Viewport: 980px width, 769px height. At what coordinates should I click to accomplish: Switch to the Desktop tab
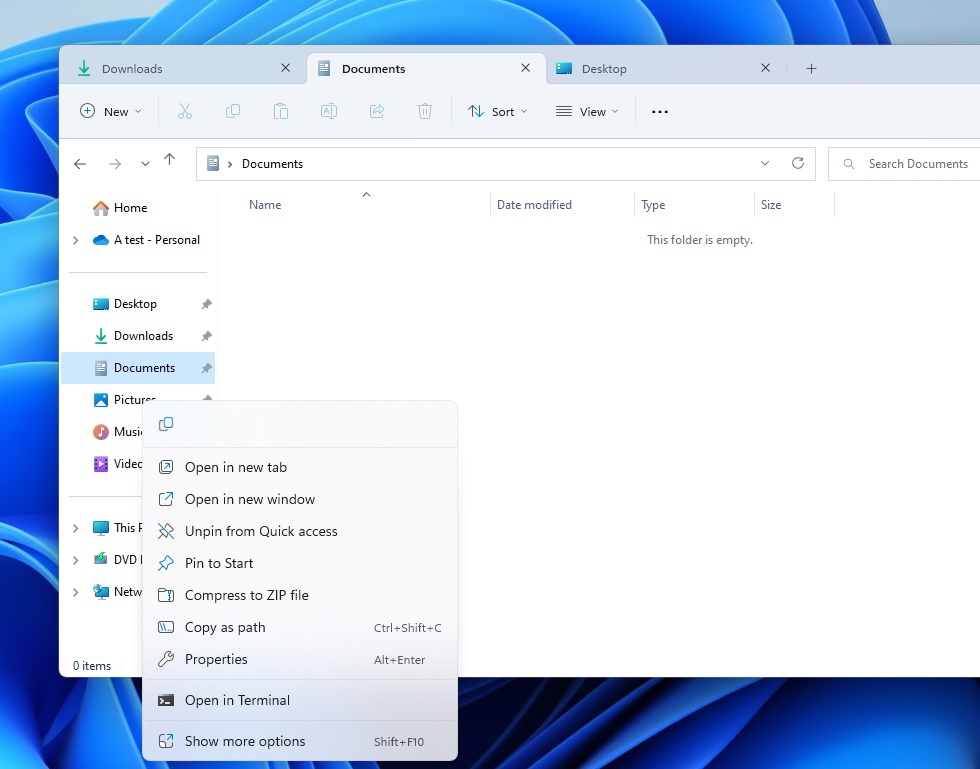pyautogui.click(x=650, y=69)
